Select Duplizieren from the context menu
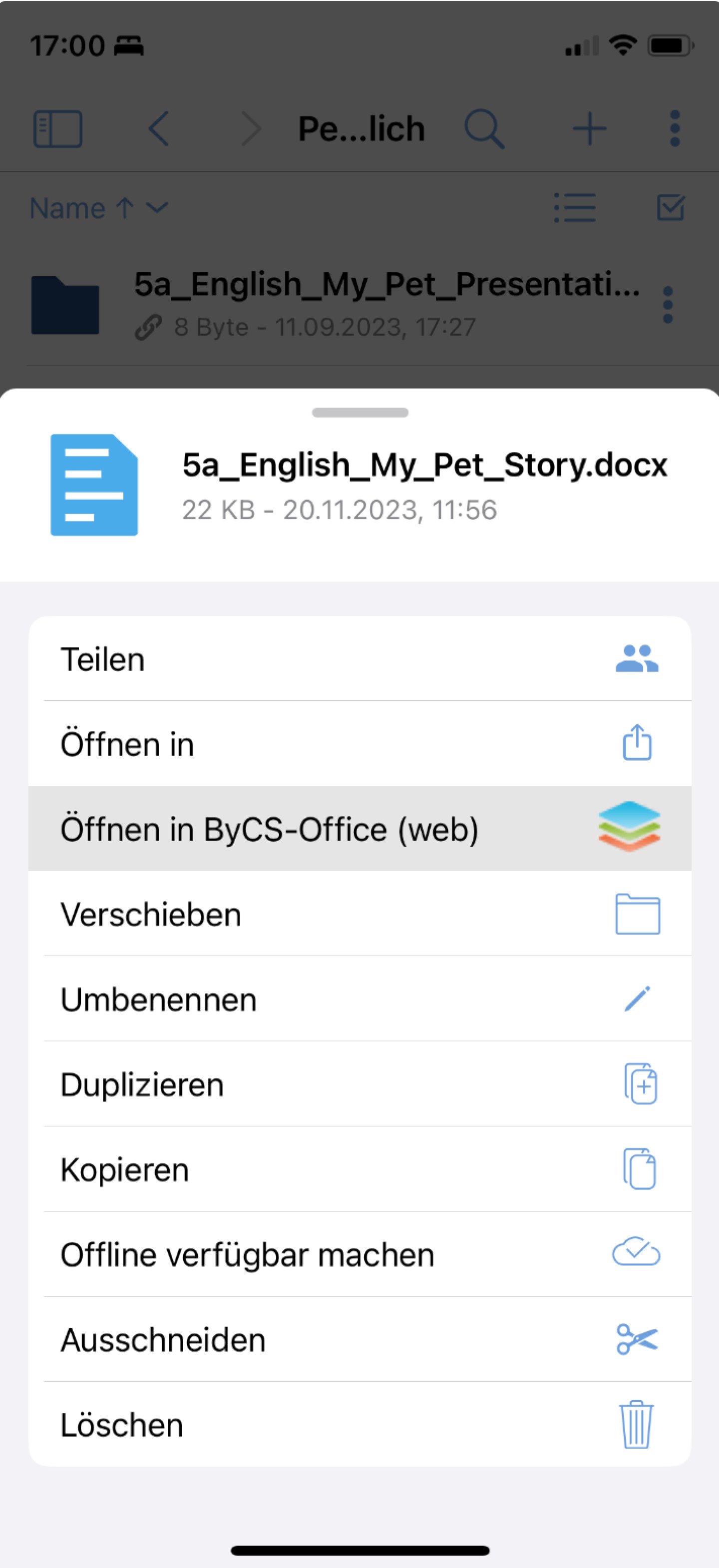Screen dimensions: 719x1568 pos(142,1083)
